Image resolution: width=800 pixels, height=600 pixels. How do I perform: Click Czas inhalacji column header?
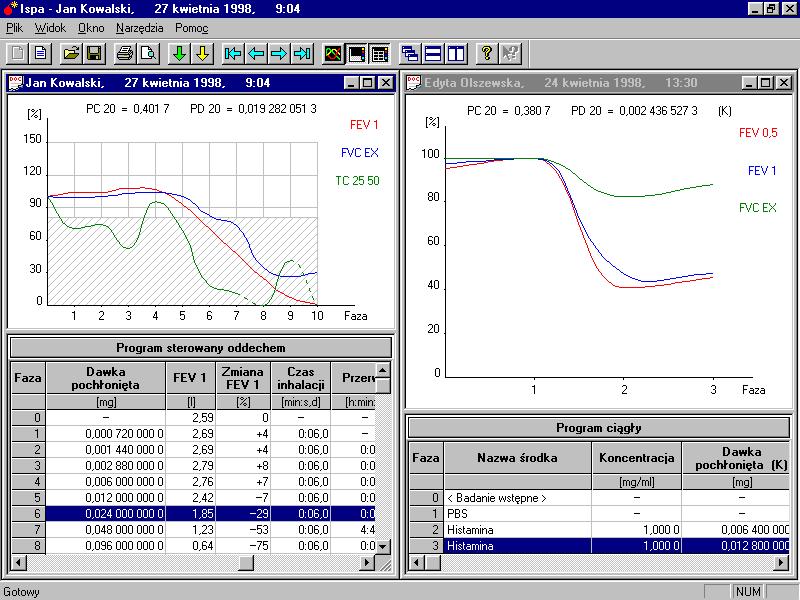click(x=301, y=378)
